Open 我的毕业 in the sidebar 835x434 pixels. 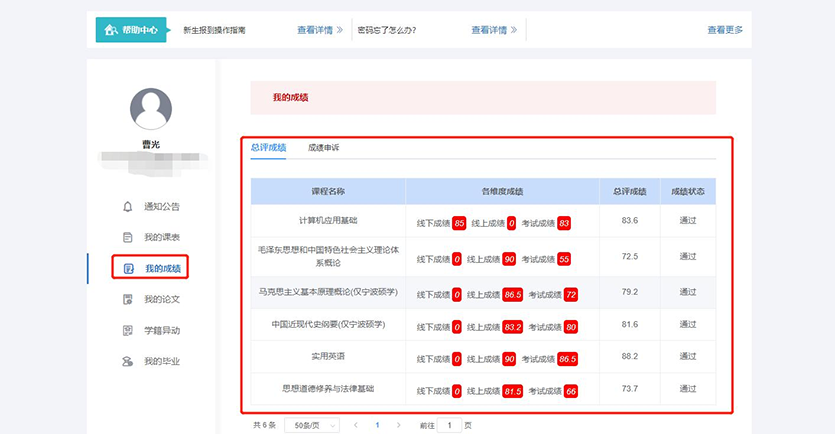(x=162, y=362)
